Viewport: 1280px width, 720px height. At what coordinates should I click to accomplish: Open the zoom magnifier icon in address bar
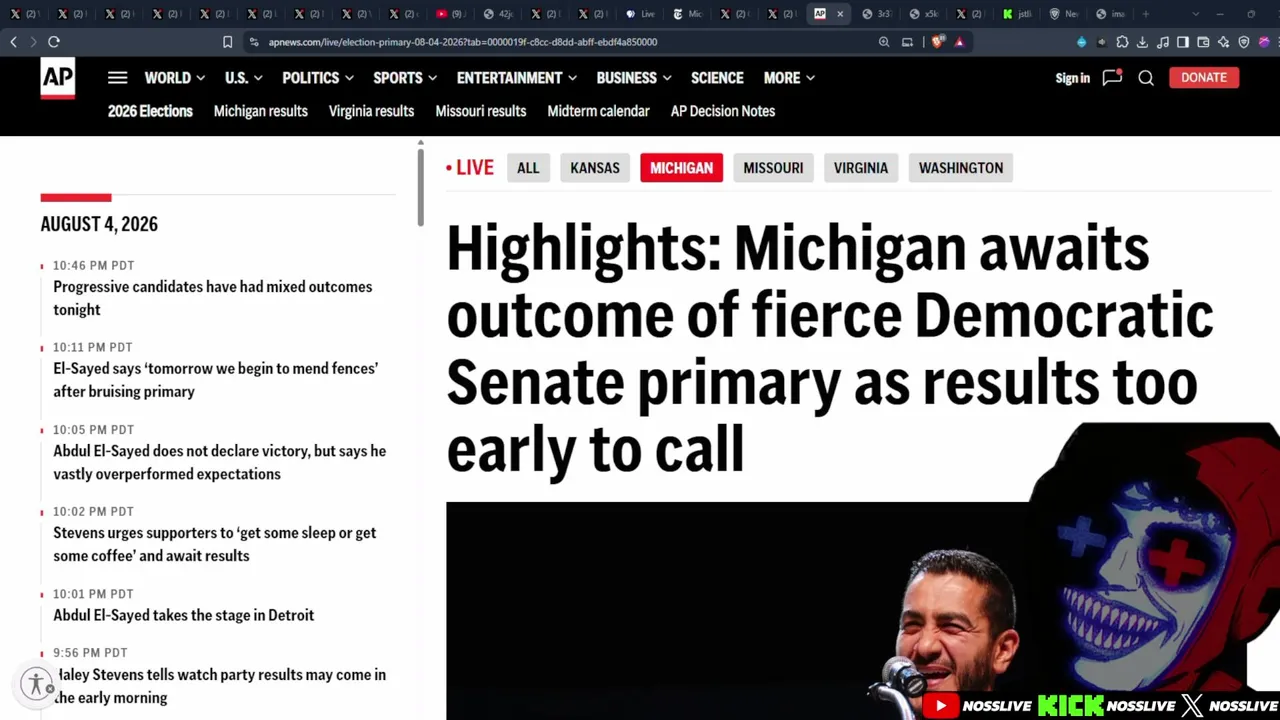[x=884, y=42]
